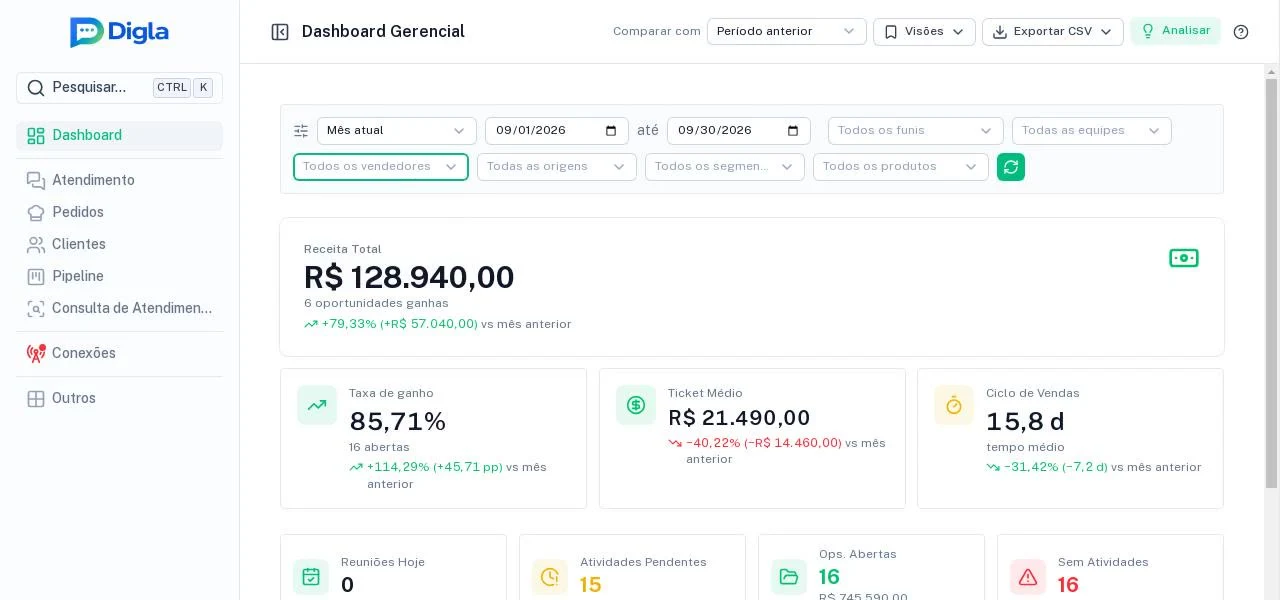Click the Atividades Pendentes clock icon
Viewport: 1280px width, 600px height.
(x=550, y=577)
